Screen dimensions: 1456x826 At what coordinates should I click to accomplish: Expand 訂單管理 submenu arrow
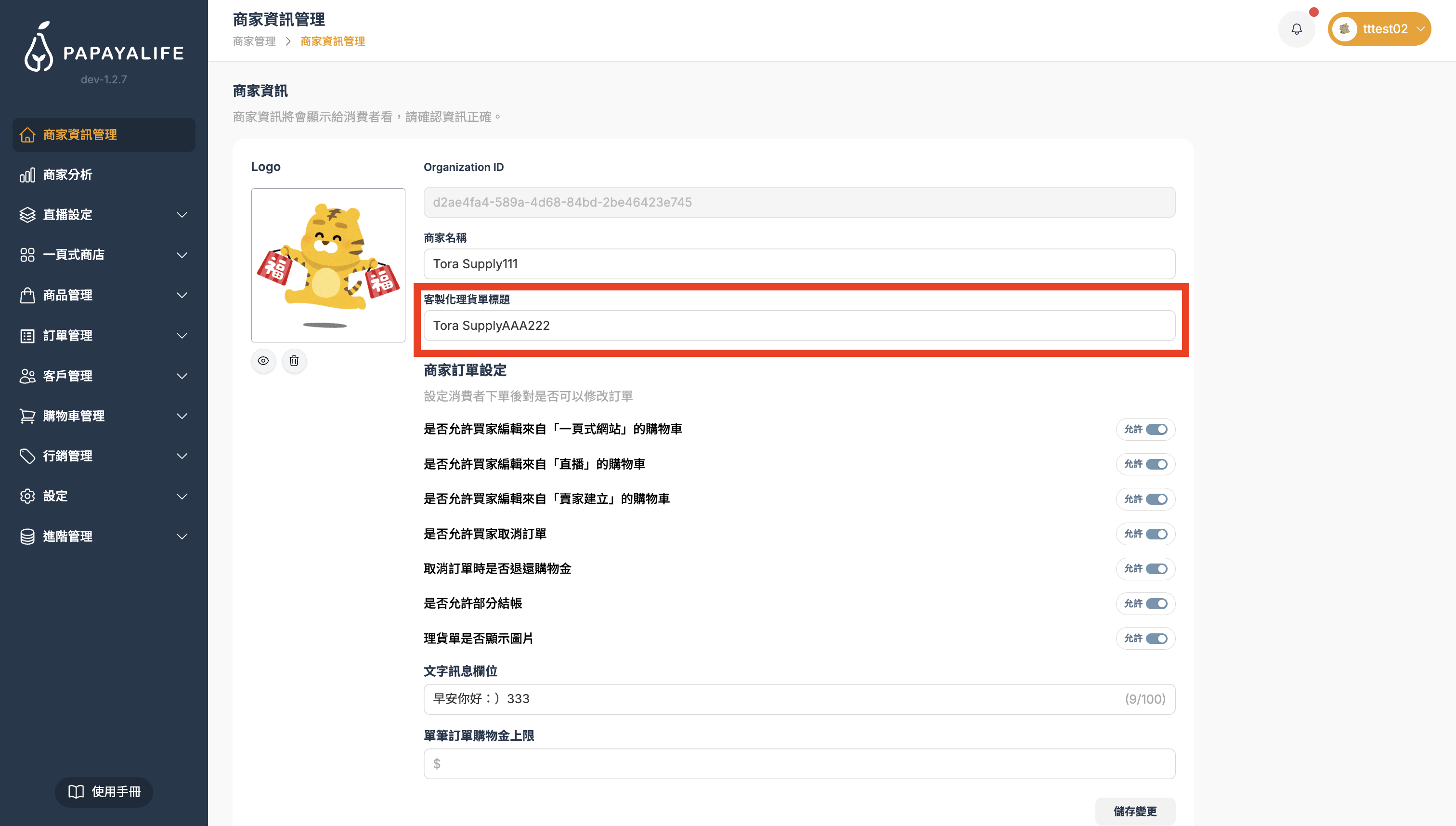(x=182, y=336)
